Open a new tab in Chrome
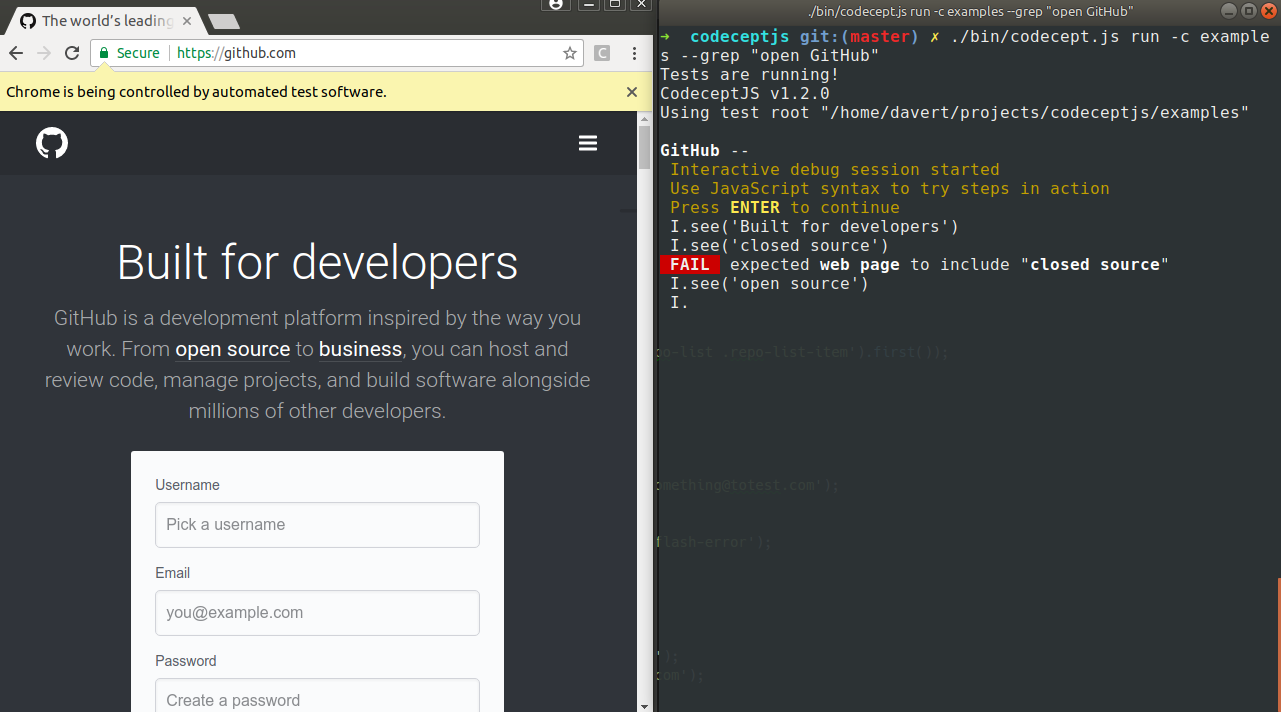This screenshot has height=712, width=1281. click(x=223, y=21)
